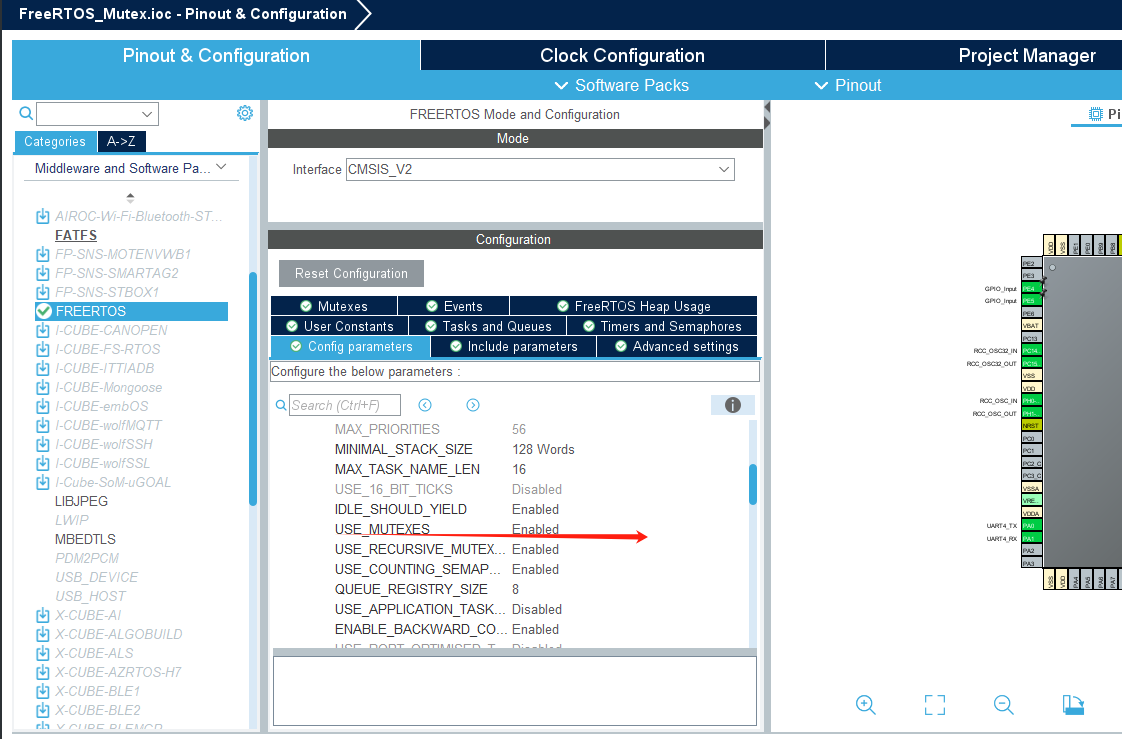Click download icon beside I-CUBE-Mongoose
Viewport: 1122px width, 739px height.
click(x=43, y=387)
